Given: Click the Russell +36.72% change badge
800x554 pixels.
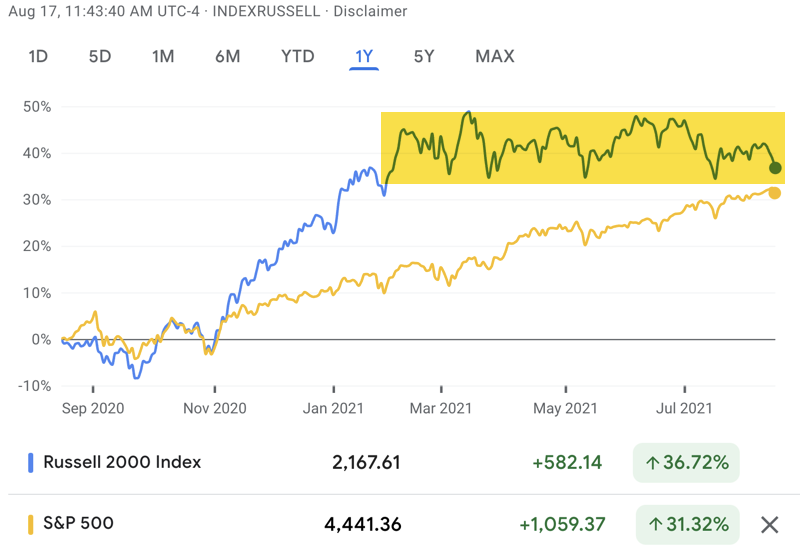Looking at the screenshot, I should click(x=685, y=463).
